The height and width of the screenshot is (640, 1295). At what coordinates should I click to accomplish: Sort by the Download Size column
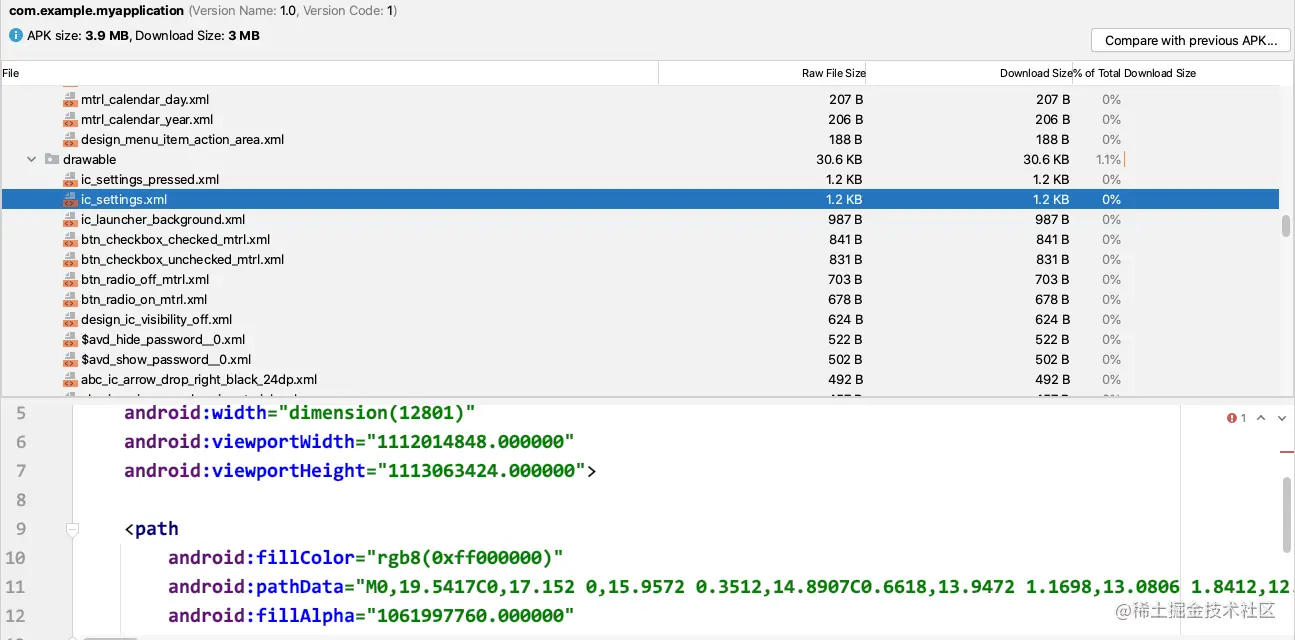click(x=969, y=73)
